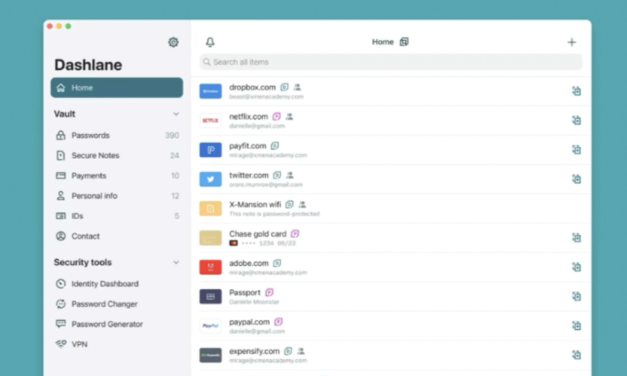Click the copy action icon for paypal.com
The width and height of the screenshot is (627, 376).
tap(576, 326)
